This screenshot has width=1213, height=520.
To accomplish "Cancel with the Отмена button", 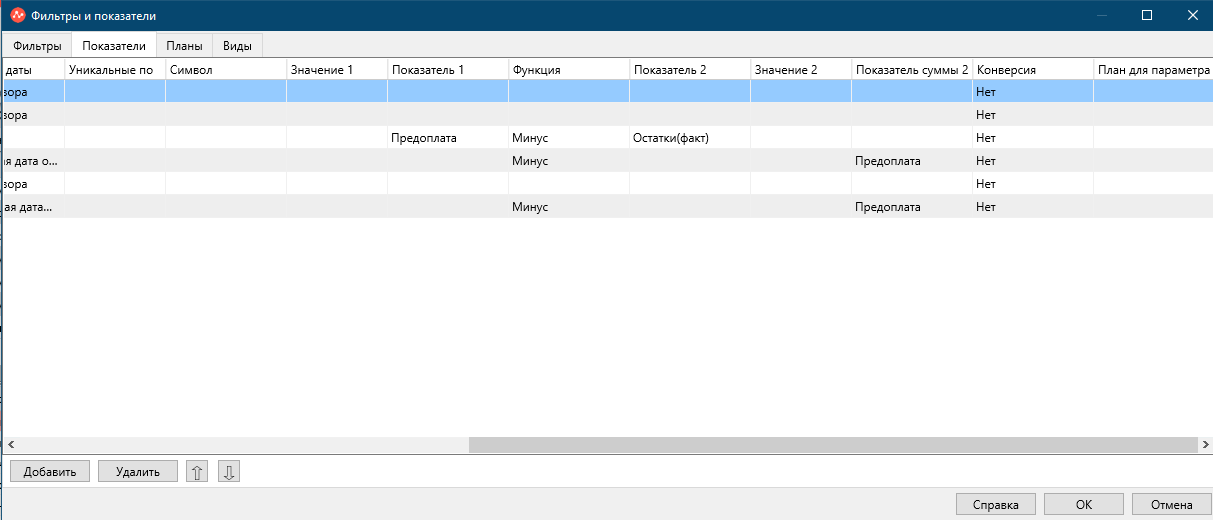I will [1171, 505].
